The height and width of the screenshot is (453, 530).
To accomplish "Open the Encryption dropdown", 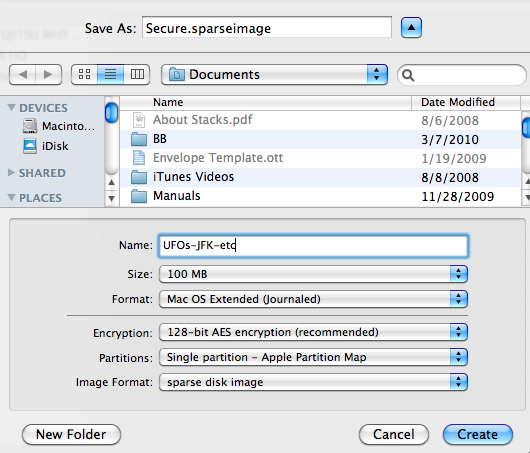I will [x=313, y=332].
